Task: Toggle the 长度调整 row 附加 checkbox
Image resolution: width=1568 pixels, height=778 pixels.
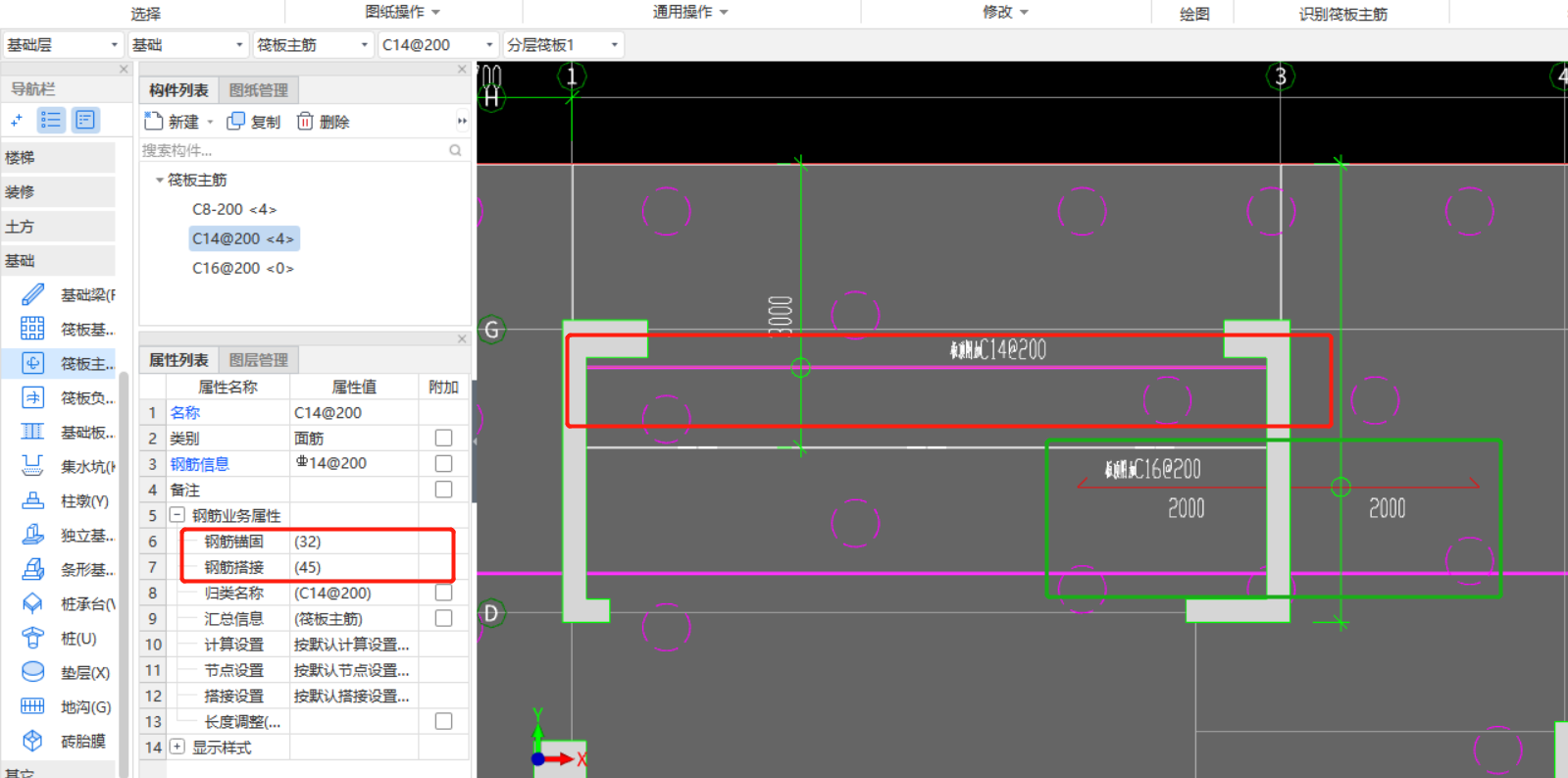Action: pyautogui.click(x=443, y=721)
